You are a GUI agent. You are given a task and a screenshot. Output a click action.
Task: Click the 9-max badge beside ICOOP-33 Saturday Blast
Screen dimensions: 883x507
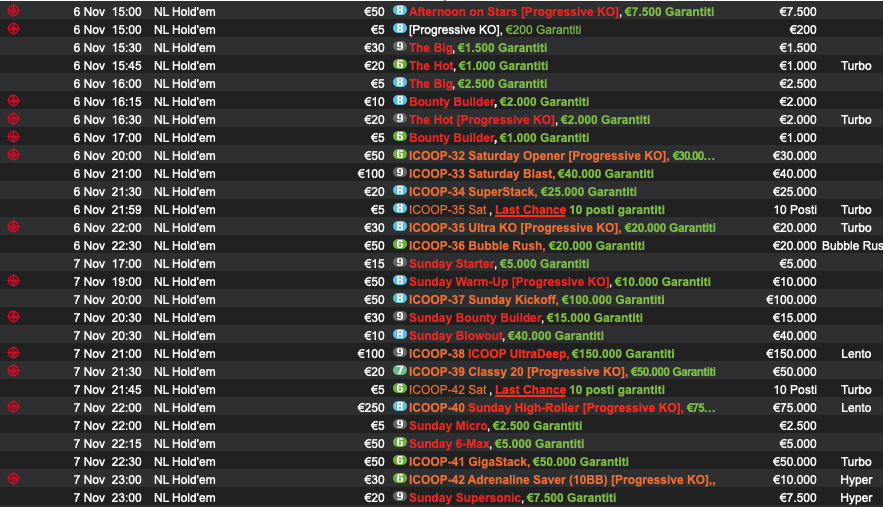tap(400, 173)
